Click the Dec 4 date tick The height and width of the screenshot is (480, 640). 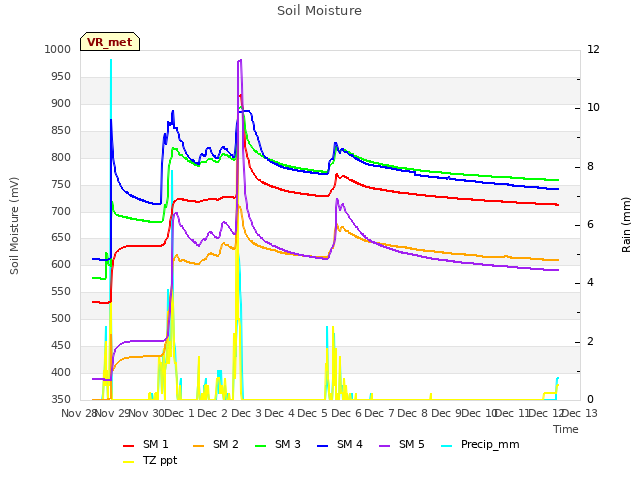(280, 413)
